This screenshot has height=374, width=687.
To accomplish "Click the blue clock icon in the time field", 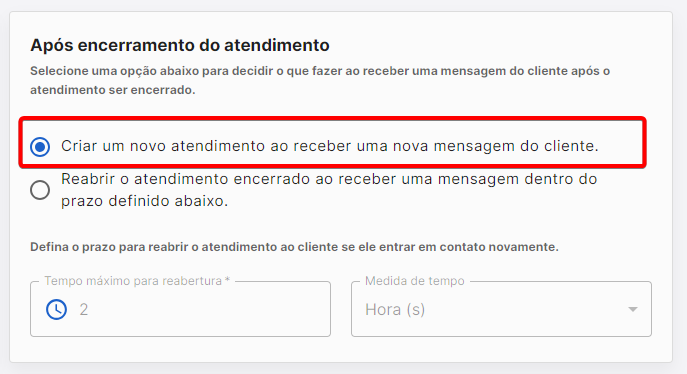I will [57, 310].
